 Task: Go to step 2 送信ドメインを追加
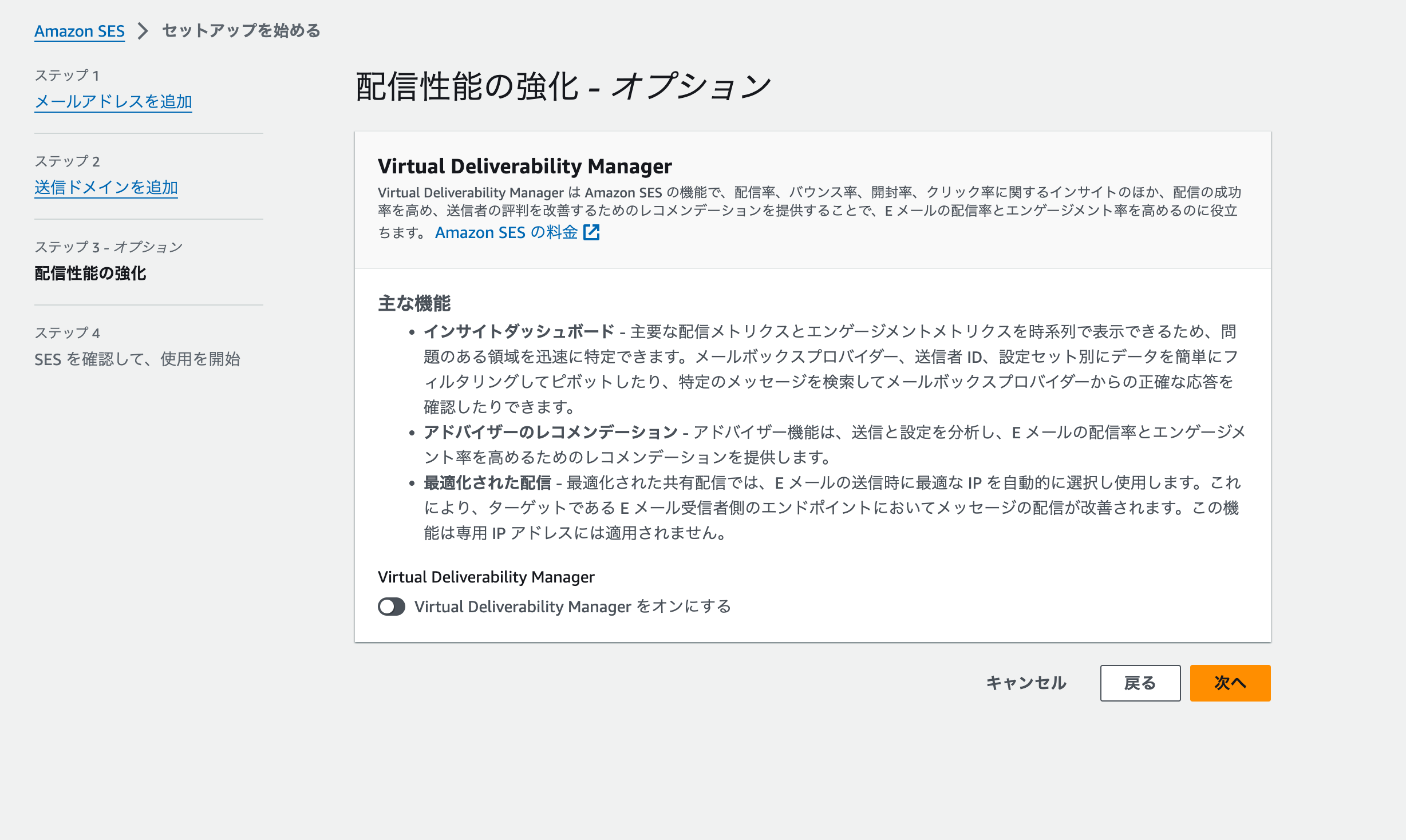[106, 188]
